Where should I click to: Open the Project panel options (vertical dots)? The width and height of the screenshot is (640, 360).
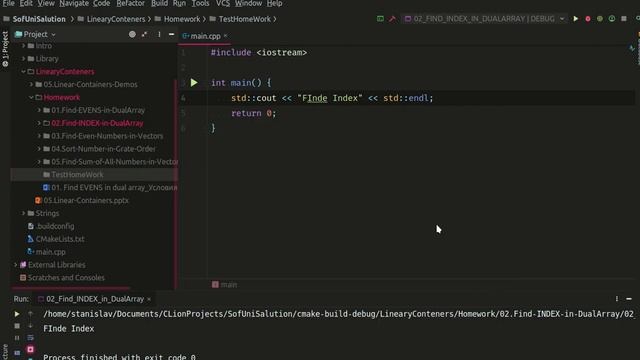pos(159,35)
